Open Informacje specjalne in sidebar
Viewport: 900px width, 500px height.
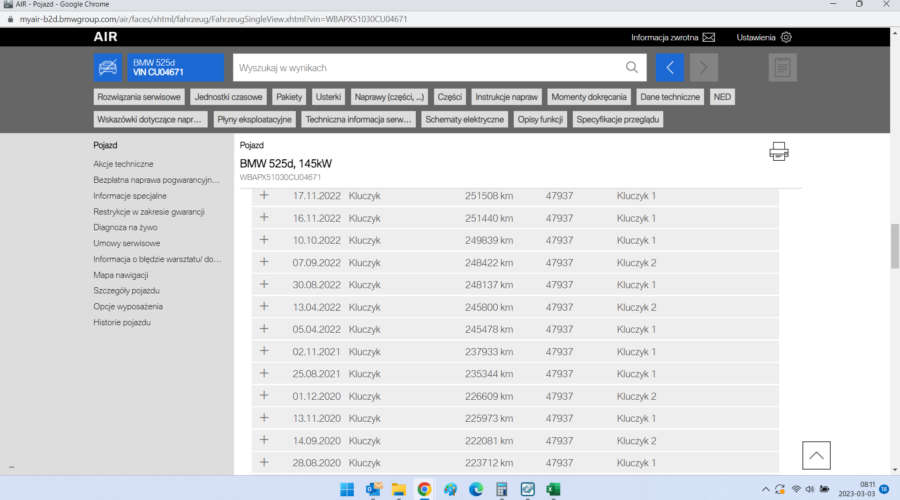[130, 196]
